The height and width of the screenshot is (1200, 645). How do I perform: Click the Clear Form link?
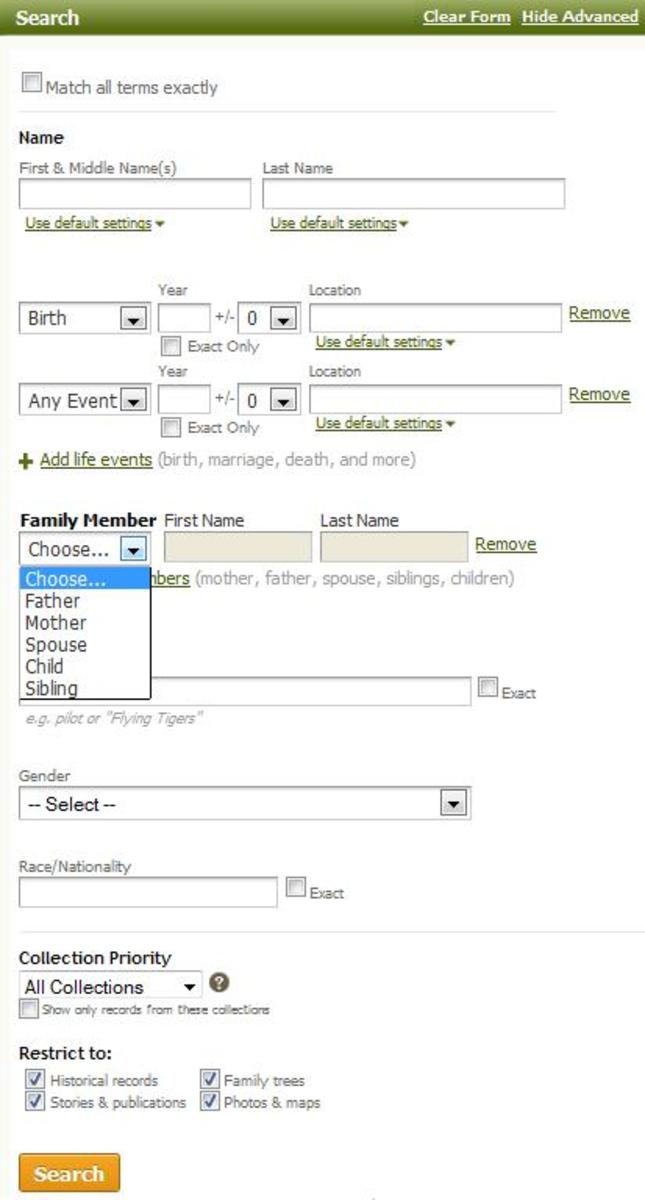pyautogui.click(x=466, y=17)
